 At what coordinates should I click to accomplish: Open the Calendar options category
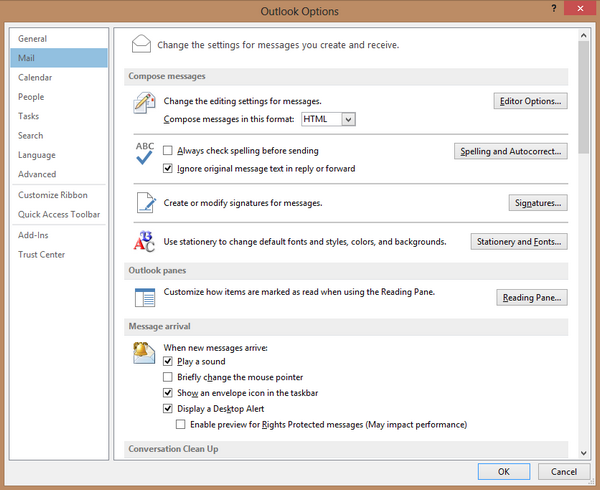click(59, 77)
